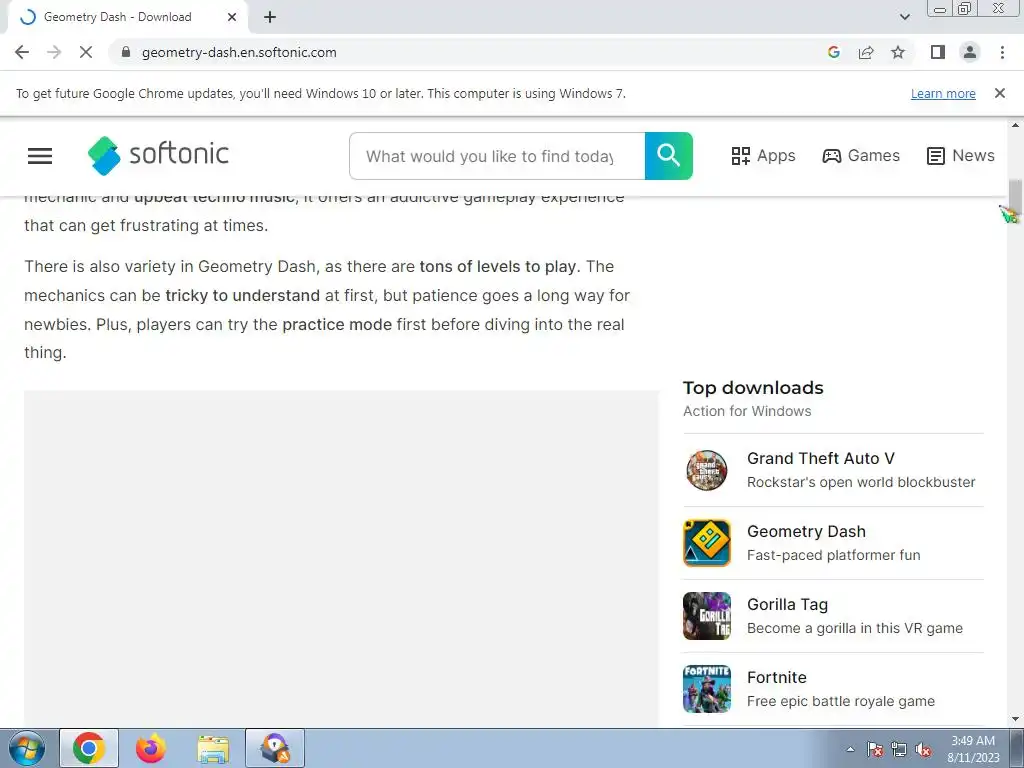Click the muted volume tray icon
Image resolution: width=1024 pixels, height=768 pixels.
point(923,749)
